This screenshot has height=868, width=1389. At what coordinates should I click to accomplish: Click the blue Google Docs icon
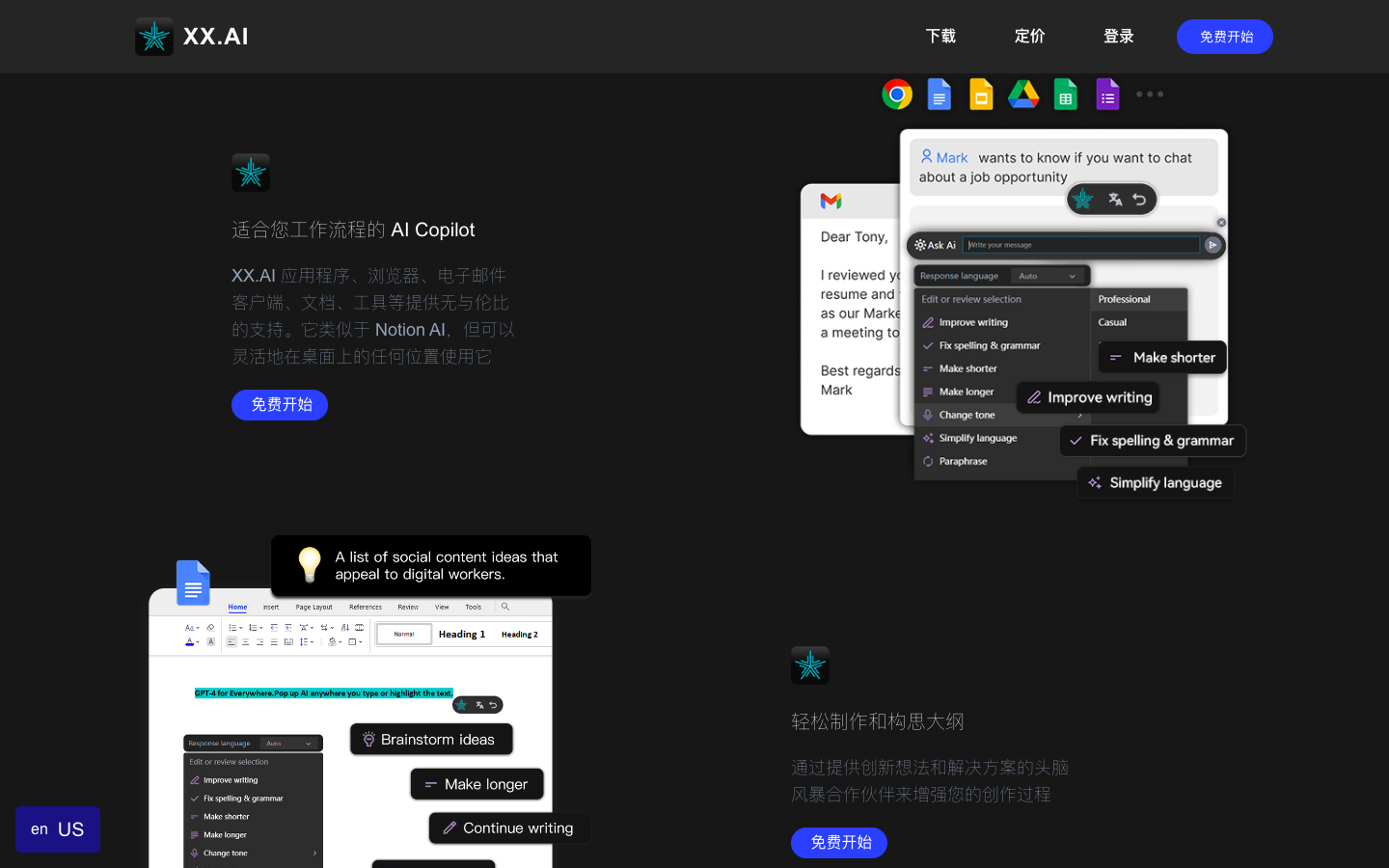point(939,95)
